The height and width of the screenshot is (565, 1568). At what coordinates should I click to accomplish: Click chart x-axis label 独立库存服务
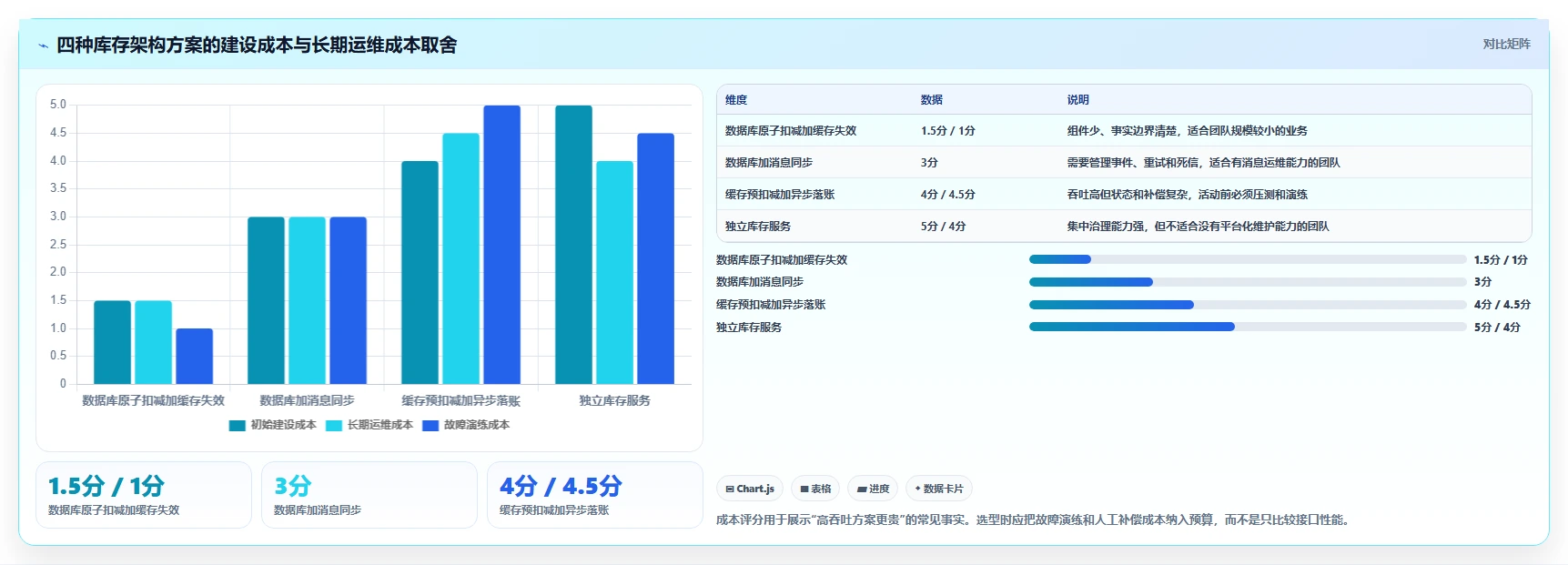(x=614, y=400)
